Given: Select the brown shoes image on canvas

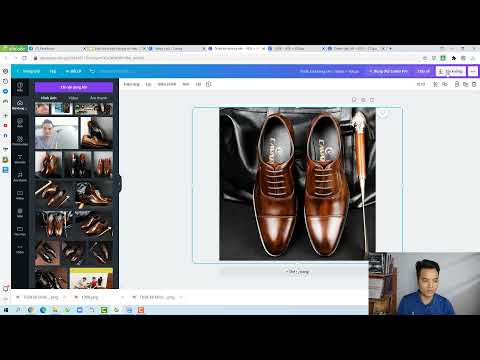Looking at the screenshot, I should click(297, 184).
